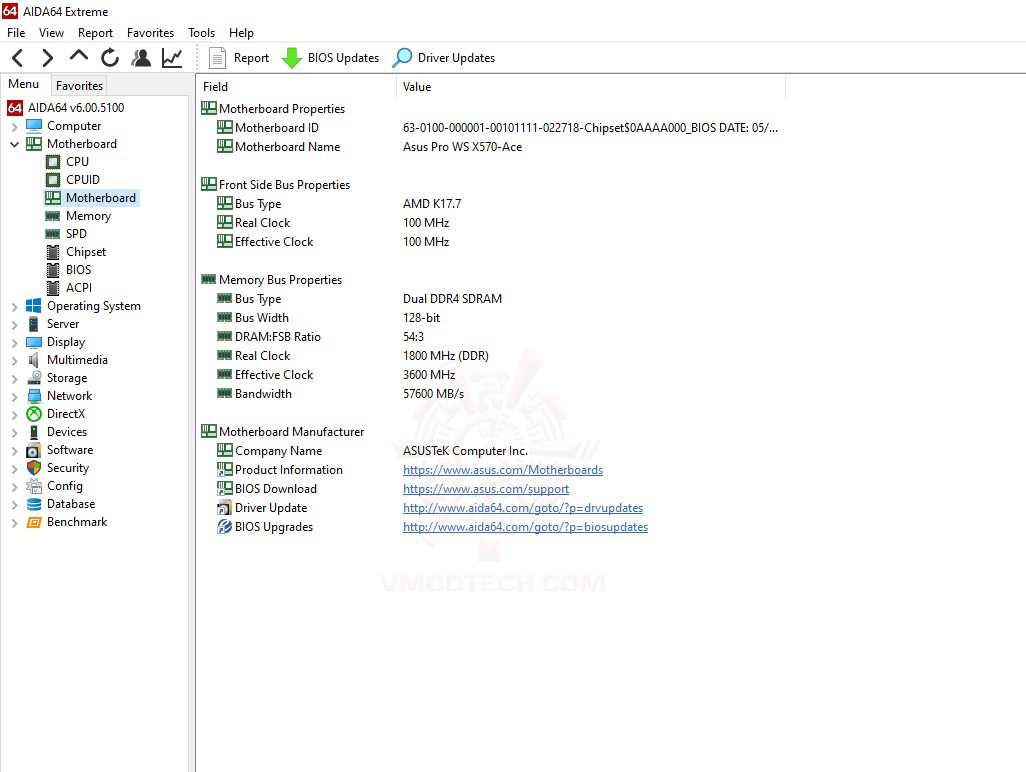This screenshot has width=1026, height=772.
Task: Switch to the Favorites tab
Action: point(79,85)
